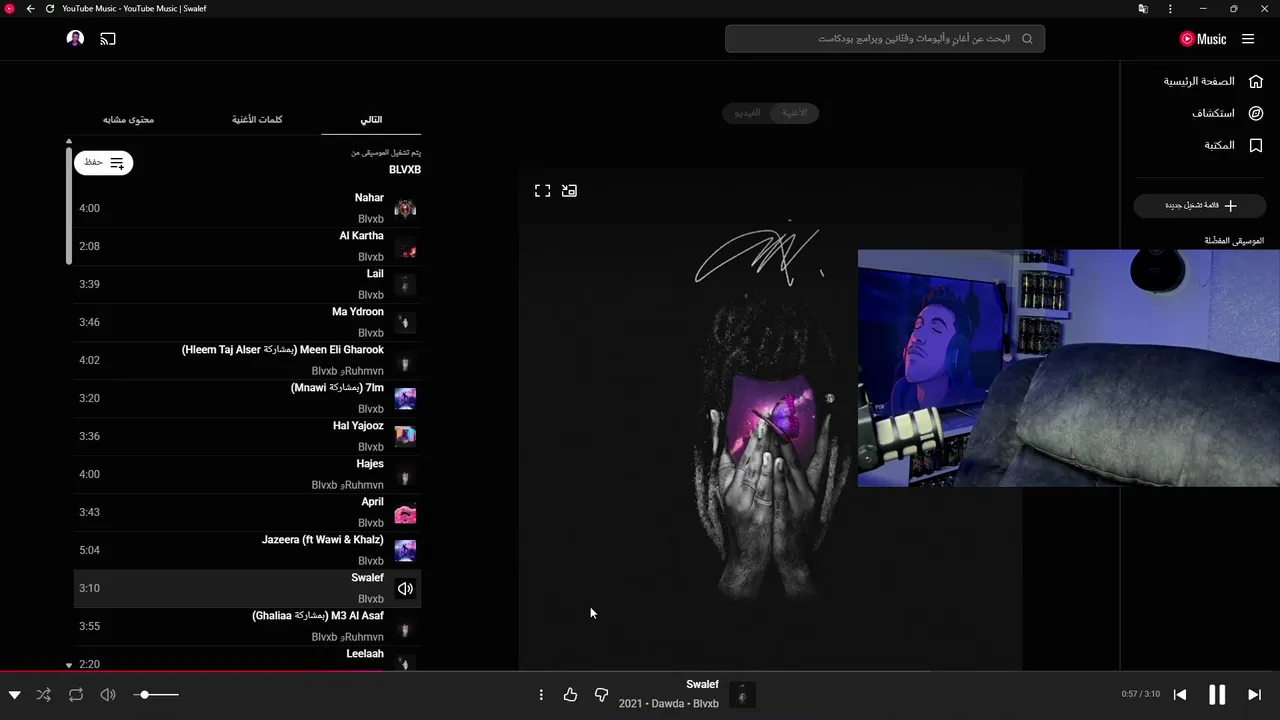Screen dimensions: 1280x720
Task: Open the التالي (Up next) tab
Action: tap(371, 120)
